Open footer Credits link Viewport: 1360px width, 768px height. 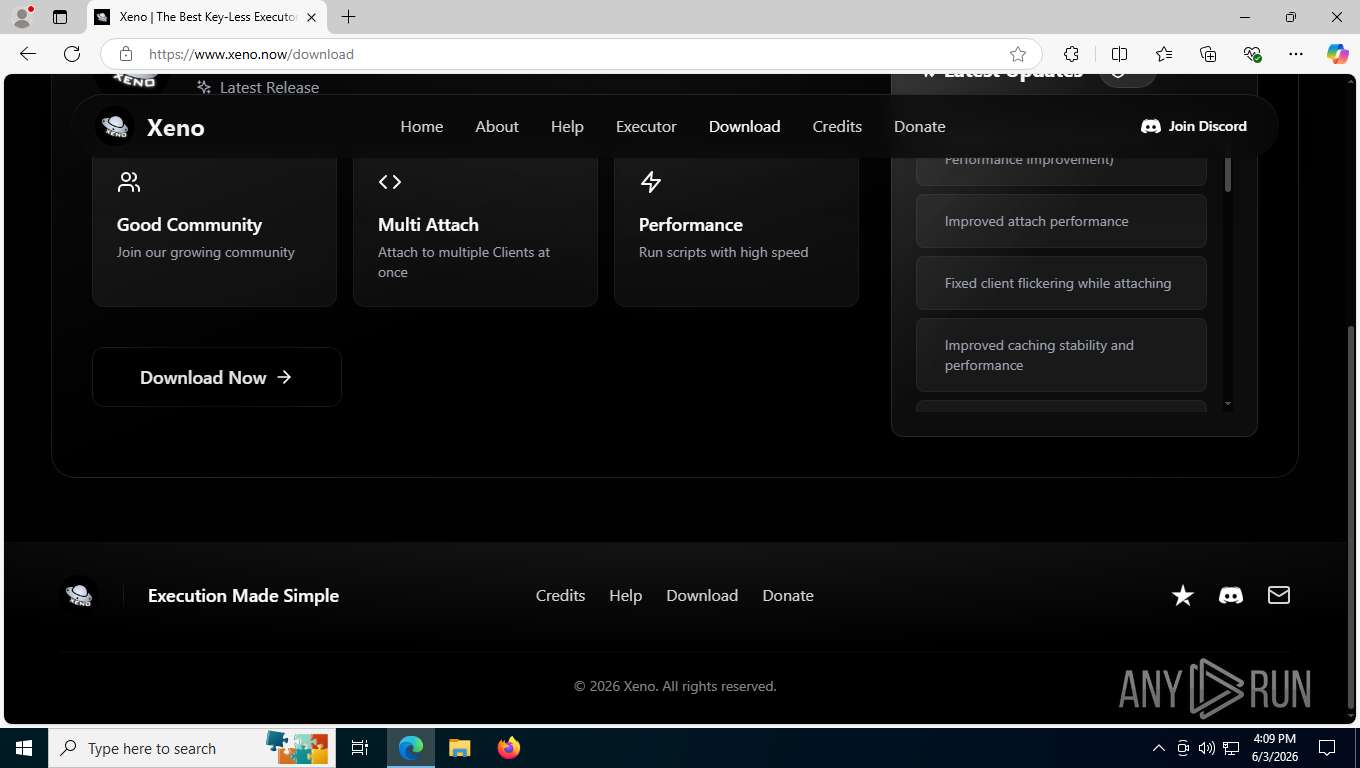tap(560, 595)
